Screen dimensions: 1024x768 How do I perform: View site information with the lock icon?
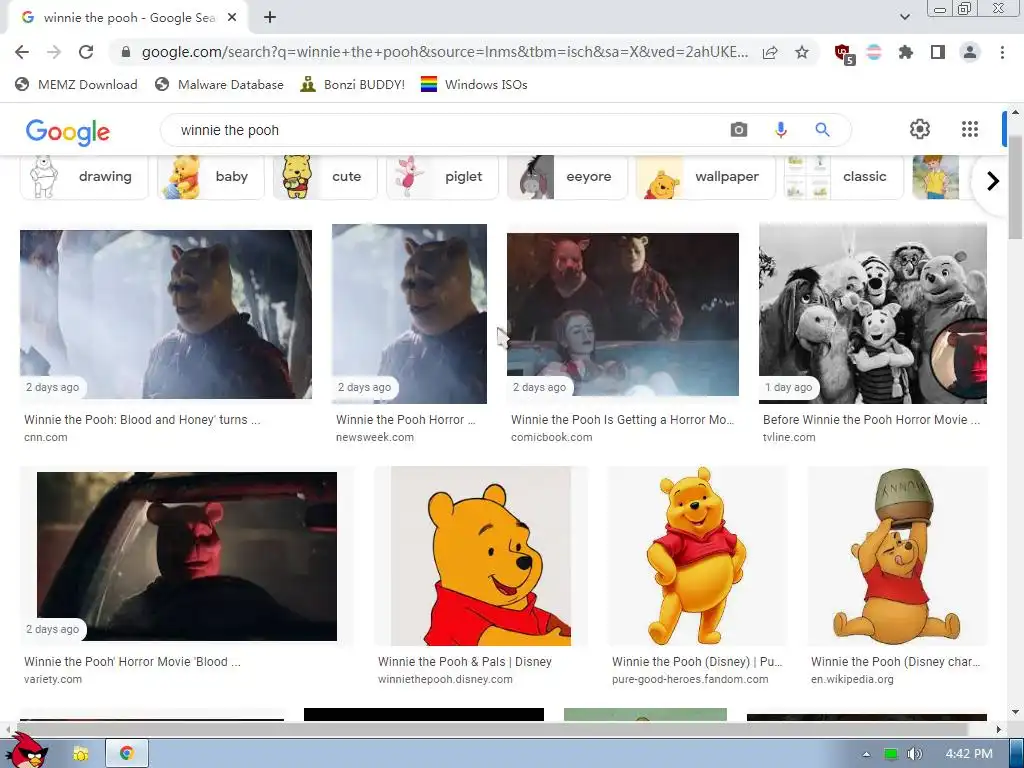tap(126, 52)
